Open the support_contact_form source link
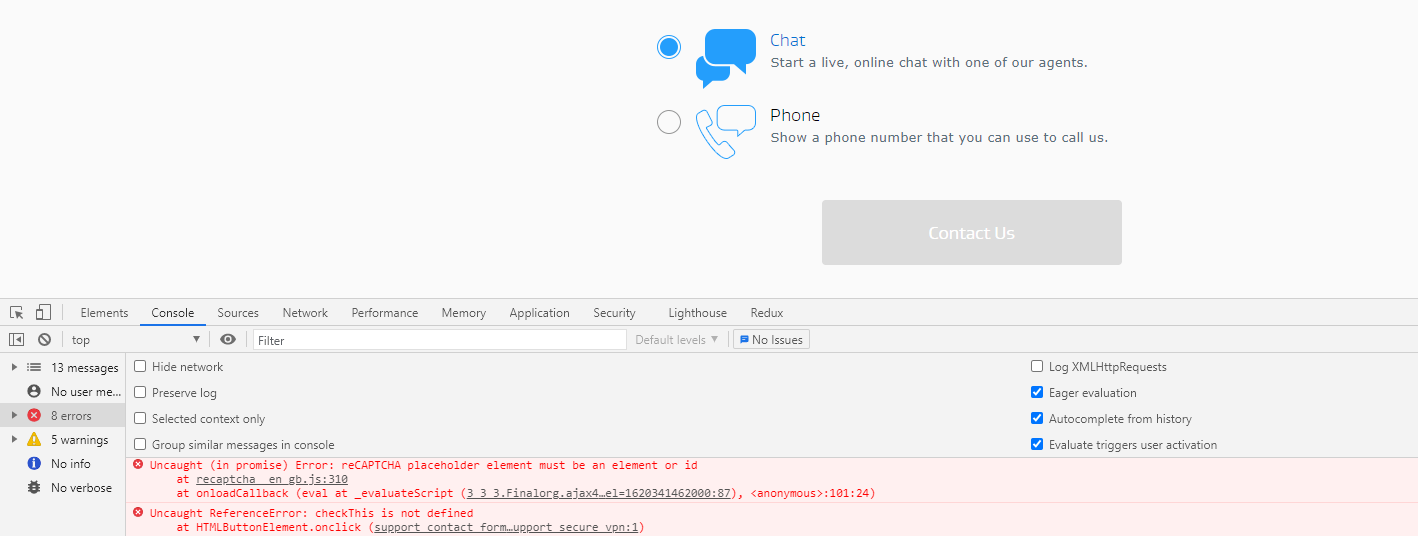The height and width of the screenshot is (536, 1418). (507, 527)
